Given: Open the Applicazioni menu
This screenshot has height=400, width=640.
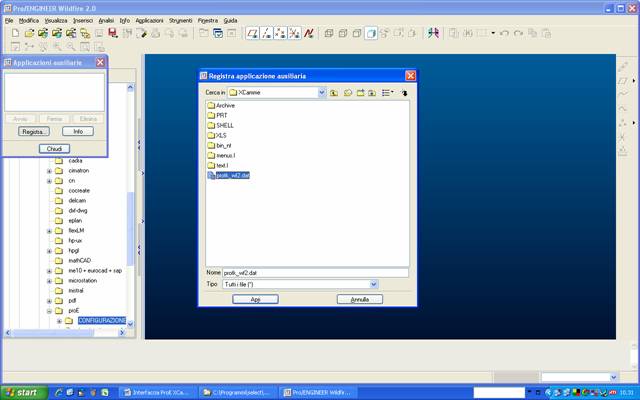Looking at the screenshot, I should (x=149, y=20).
